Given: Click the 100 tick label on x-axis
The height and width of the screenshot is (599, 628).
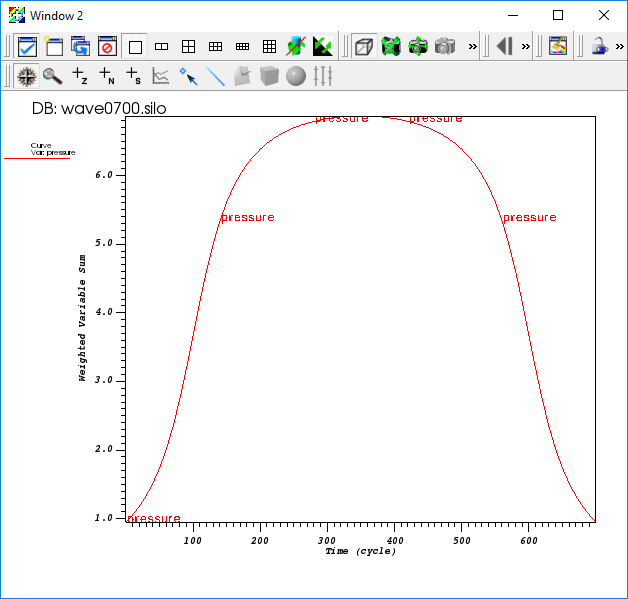Looking at the screenshot, I should (193, 541).
